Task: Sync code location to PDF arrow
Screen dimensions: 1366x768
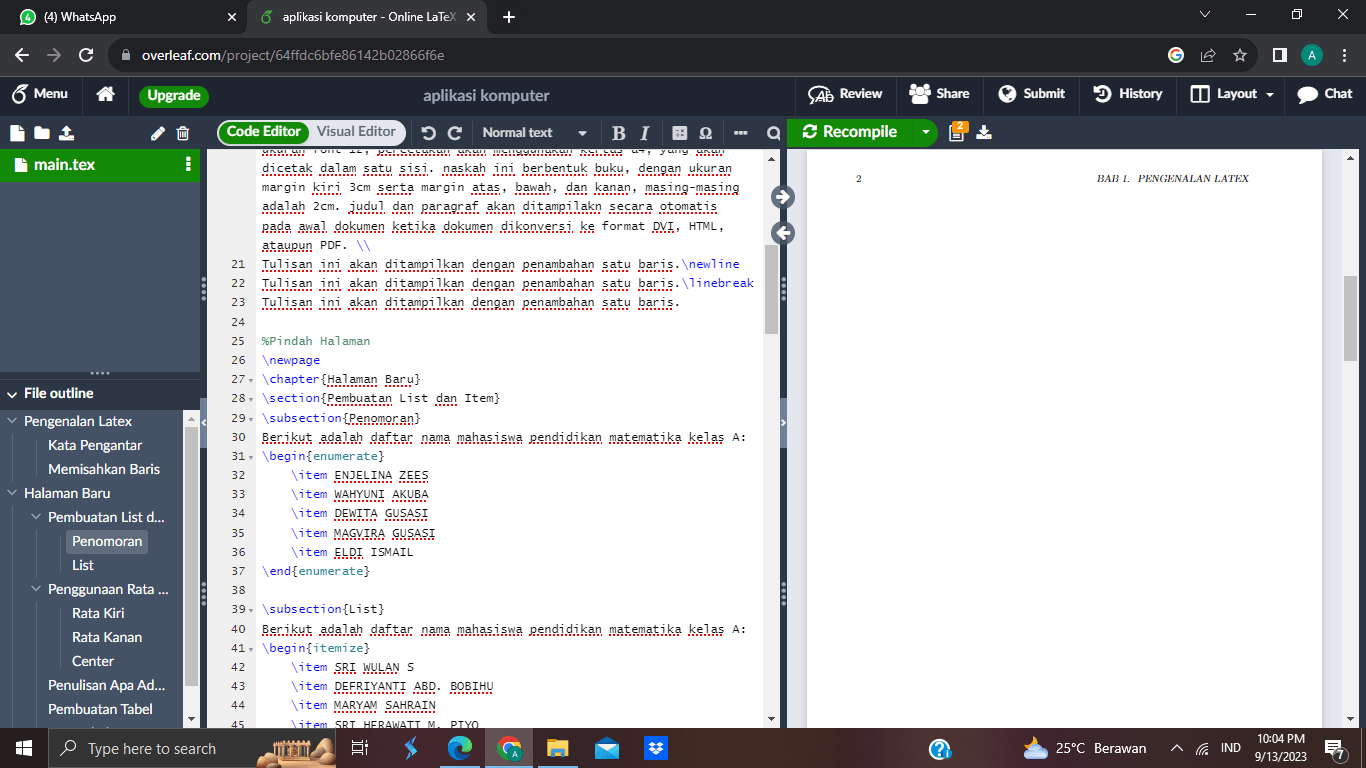Action: [783, 197]
